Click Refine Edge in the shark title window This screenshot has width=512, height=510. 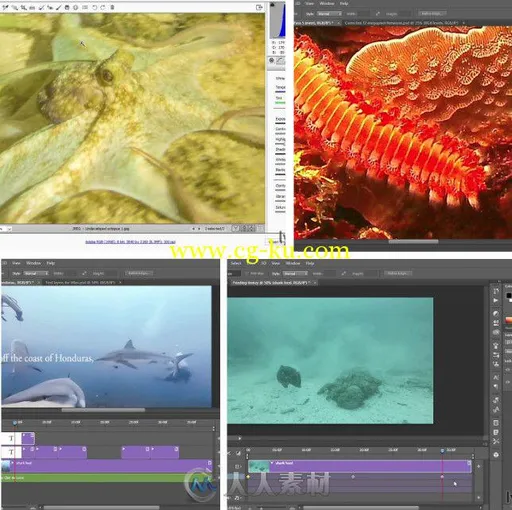pyautogui.click(x=139, y=273)
